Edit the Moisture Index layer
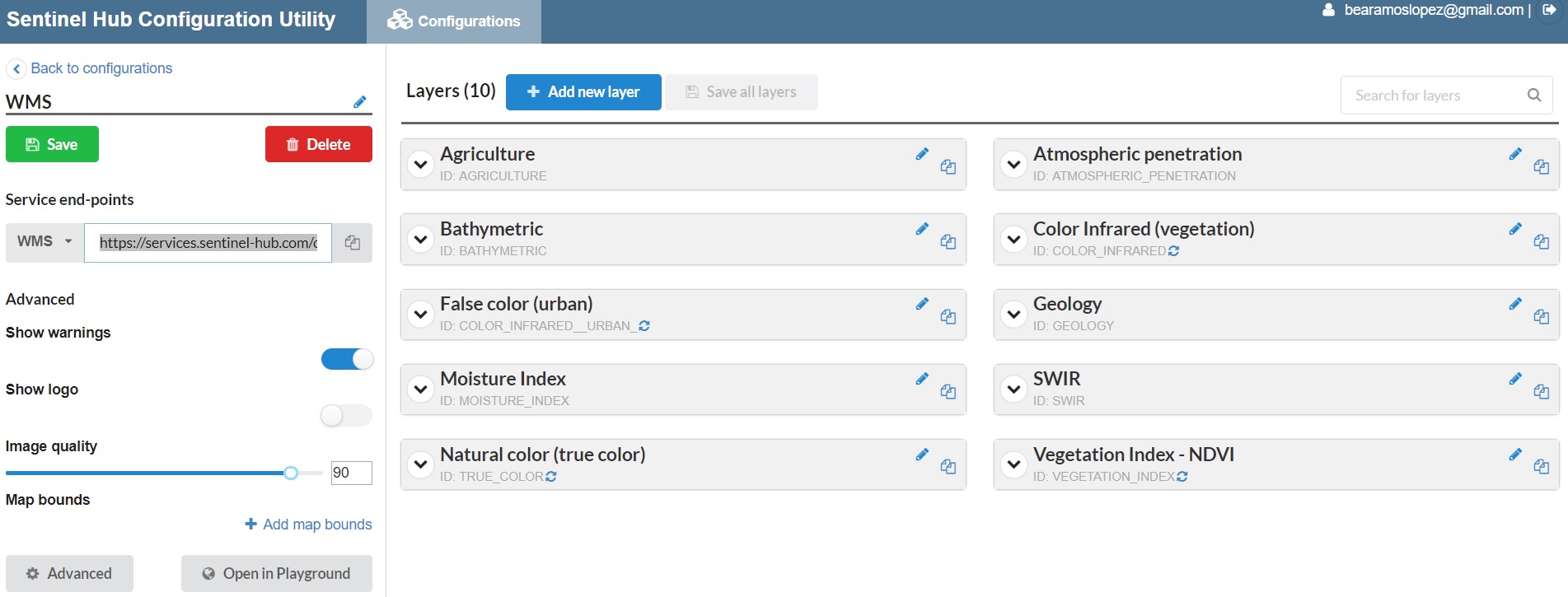Image resolution: width=1568 pixels, height=597 pixels. [922, 379]
